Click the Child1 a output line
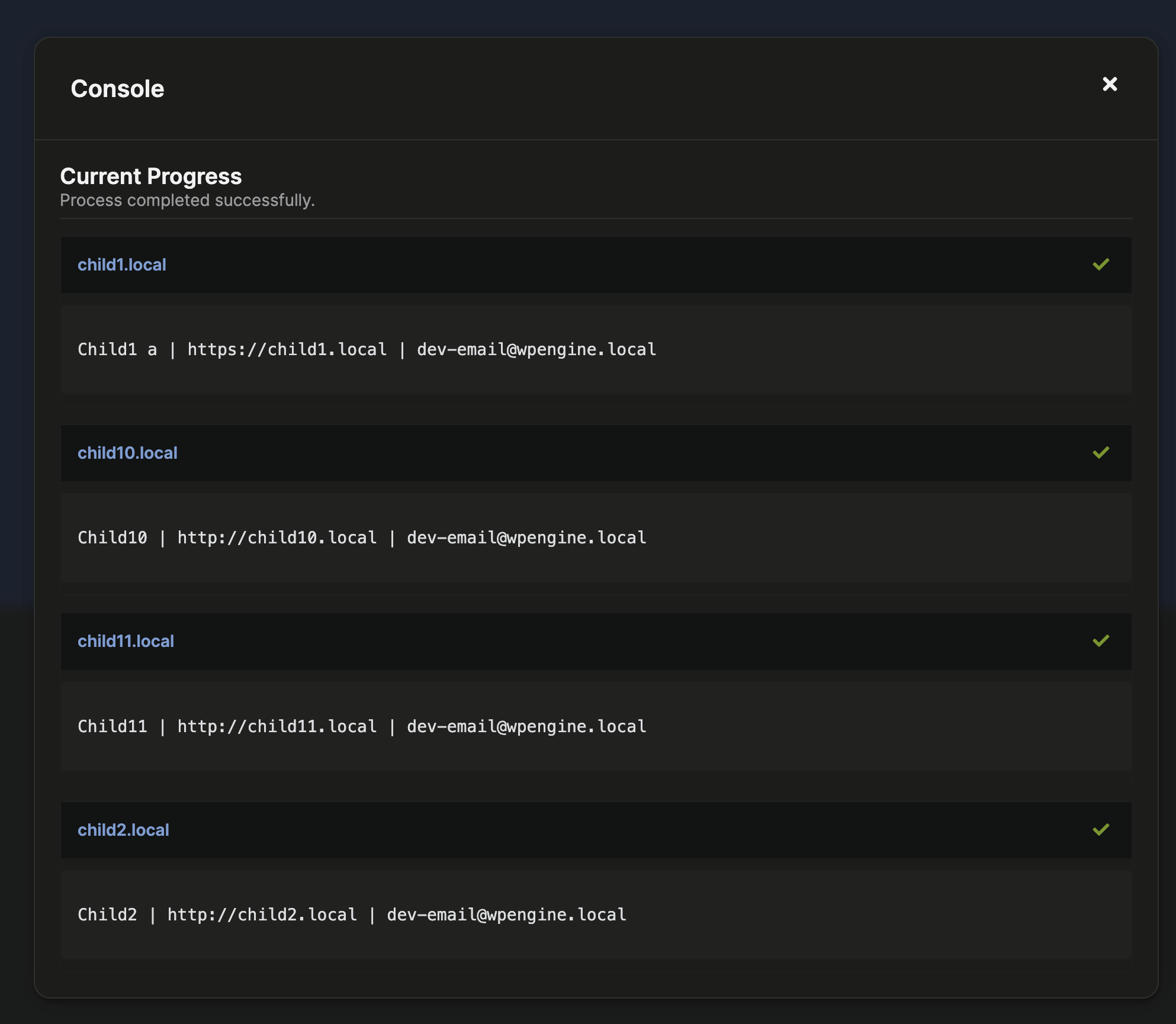The width and height of the screenshot is (1176, 1024). click(367, 349)
